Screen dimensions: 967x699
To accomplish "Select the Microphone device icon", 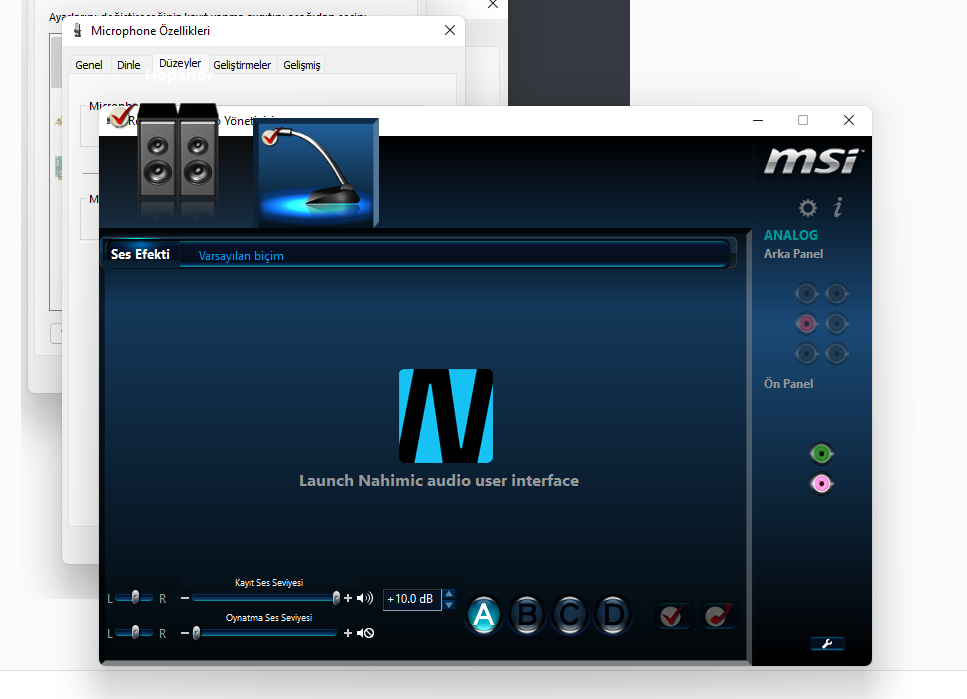I will tap(316, 173).
